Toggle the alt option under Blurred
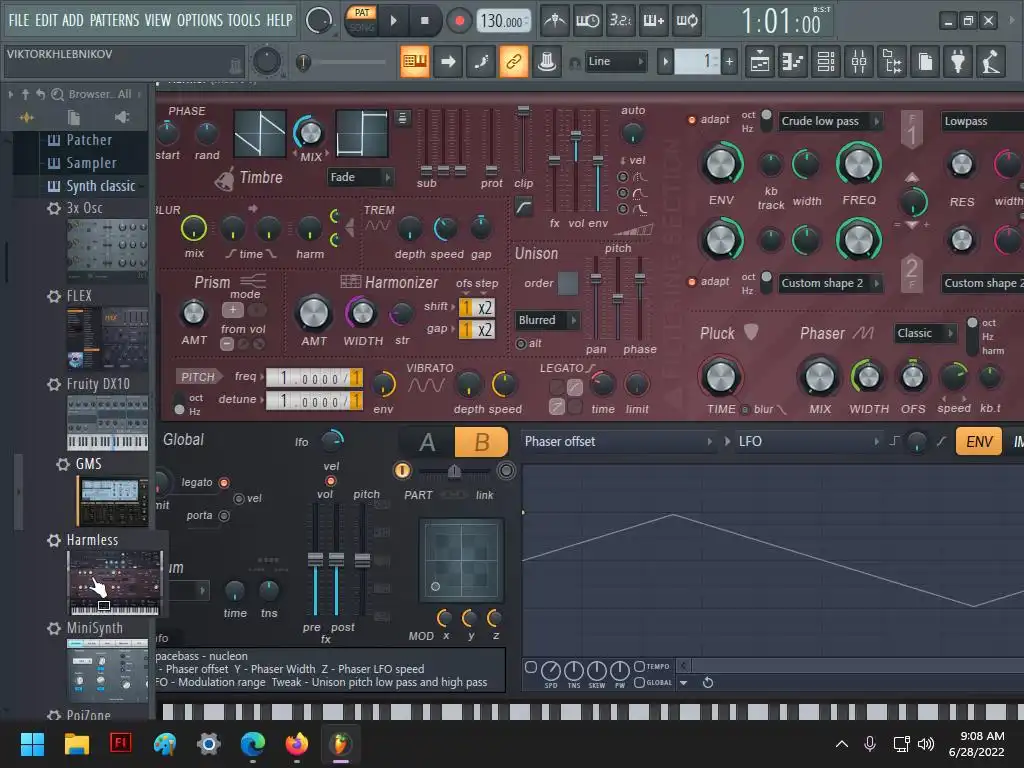This screenshot has height=768, width=1024. click(x=521, y=344)
